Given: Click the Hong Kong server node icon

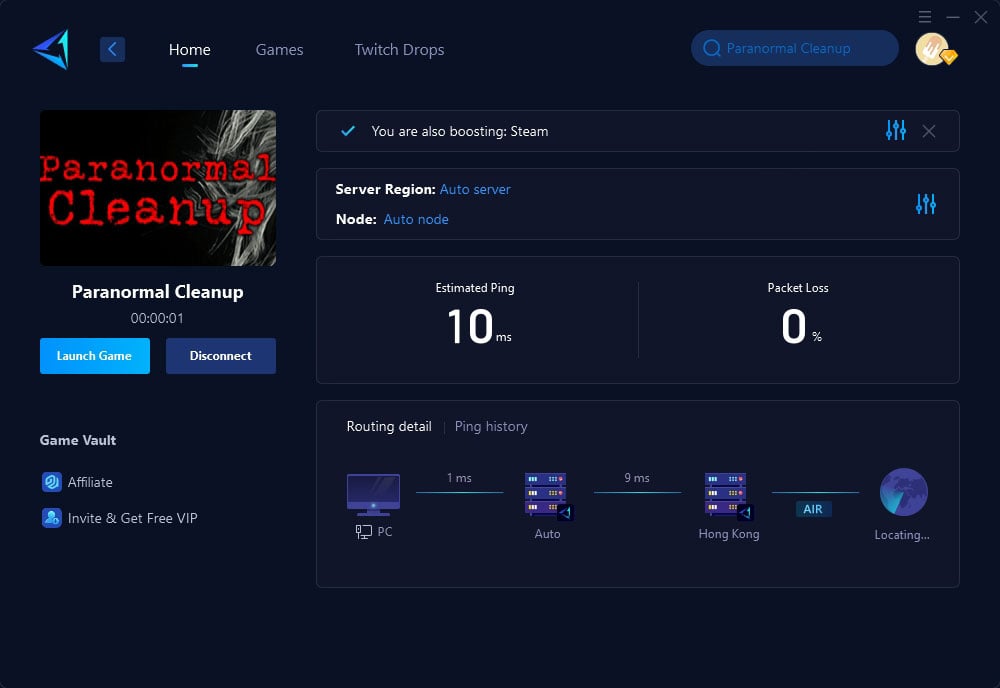Looking at the screenshot, I should coord(727,495).
